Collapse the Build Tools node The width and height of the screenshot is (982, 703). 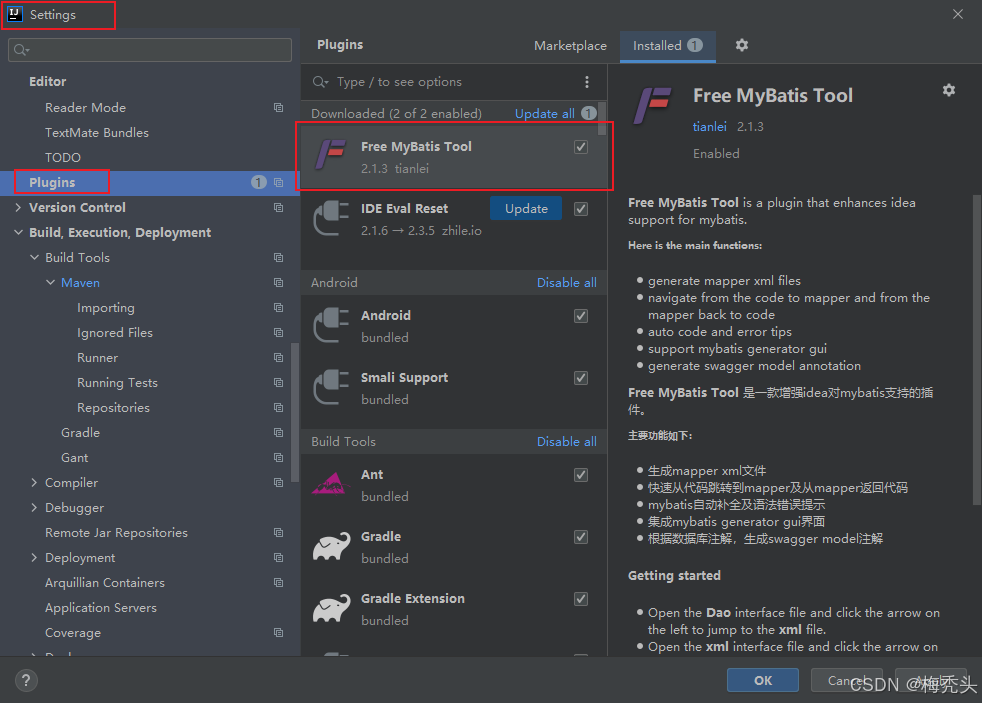(x=34, y=257)
